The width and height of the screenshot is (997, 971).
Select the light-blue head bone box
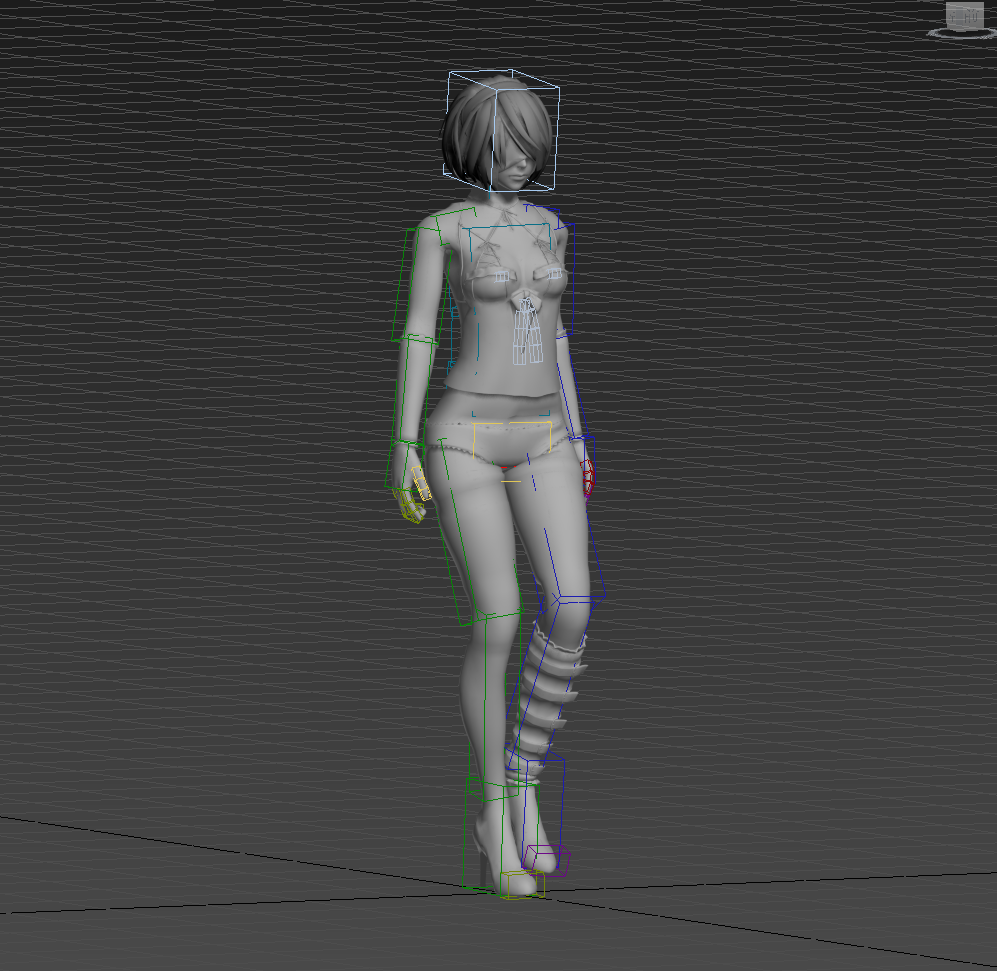pos(501,130)
